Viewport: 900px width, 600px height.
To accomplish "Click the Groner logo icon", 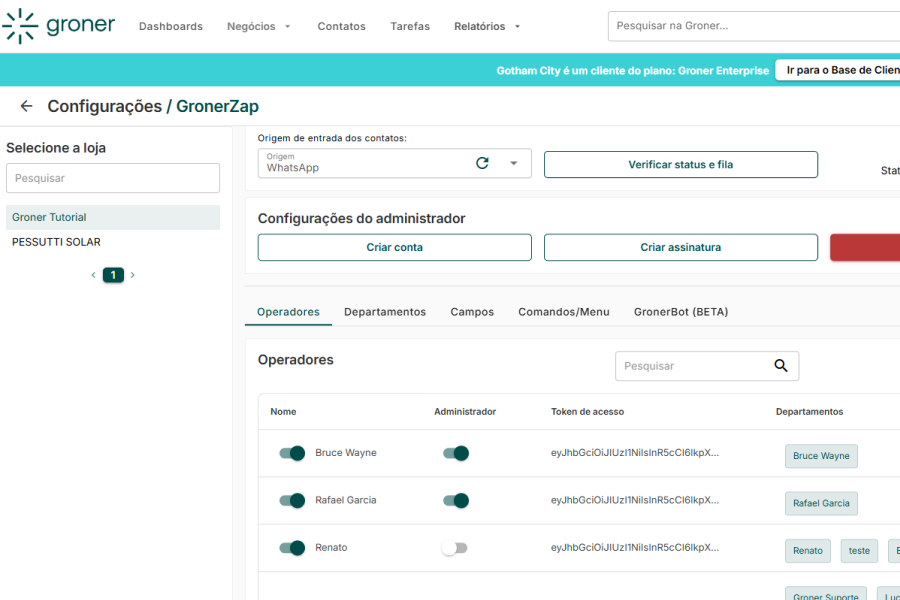I will click(20, 26).
